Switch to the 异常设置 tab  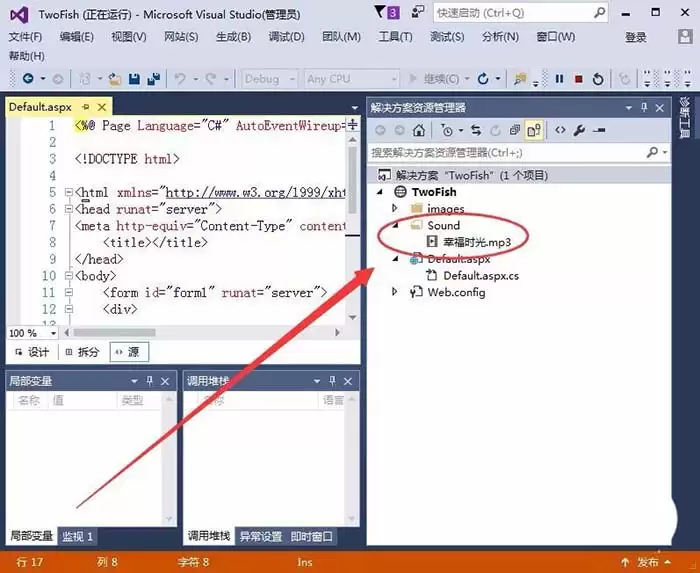click(261, 536)
